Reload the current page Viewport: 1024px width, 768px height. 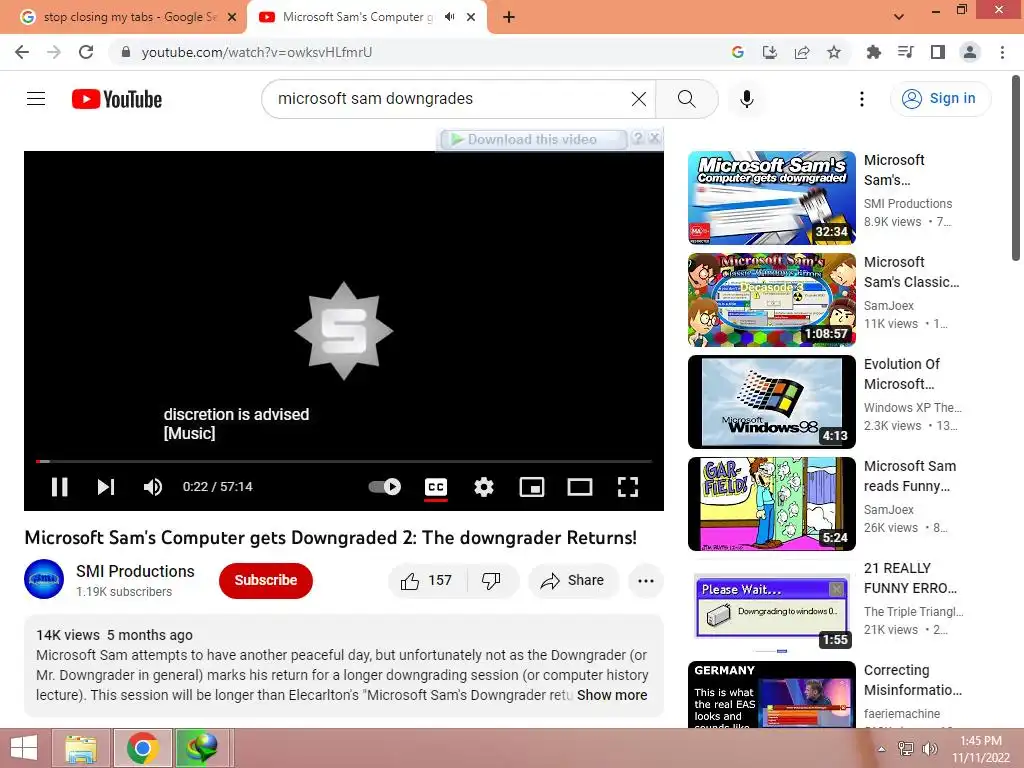click(x=86, y=52)
